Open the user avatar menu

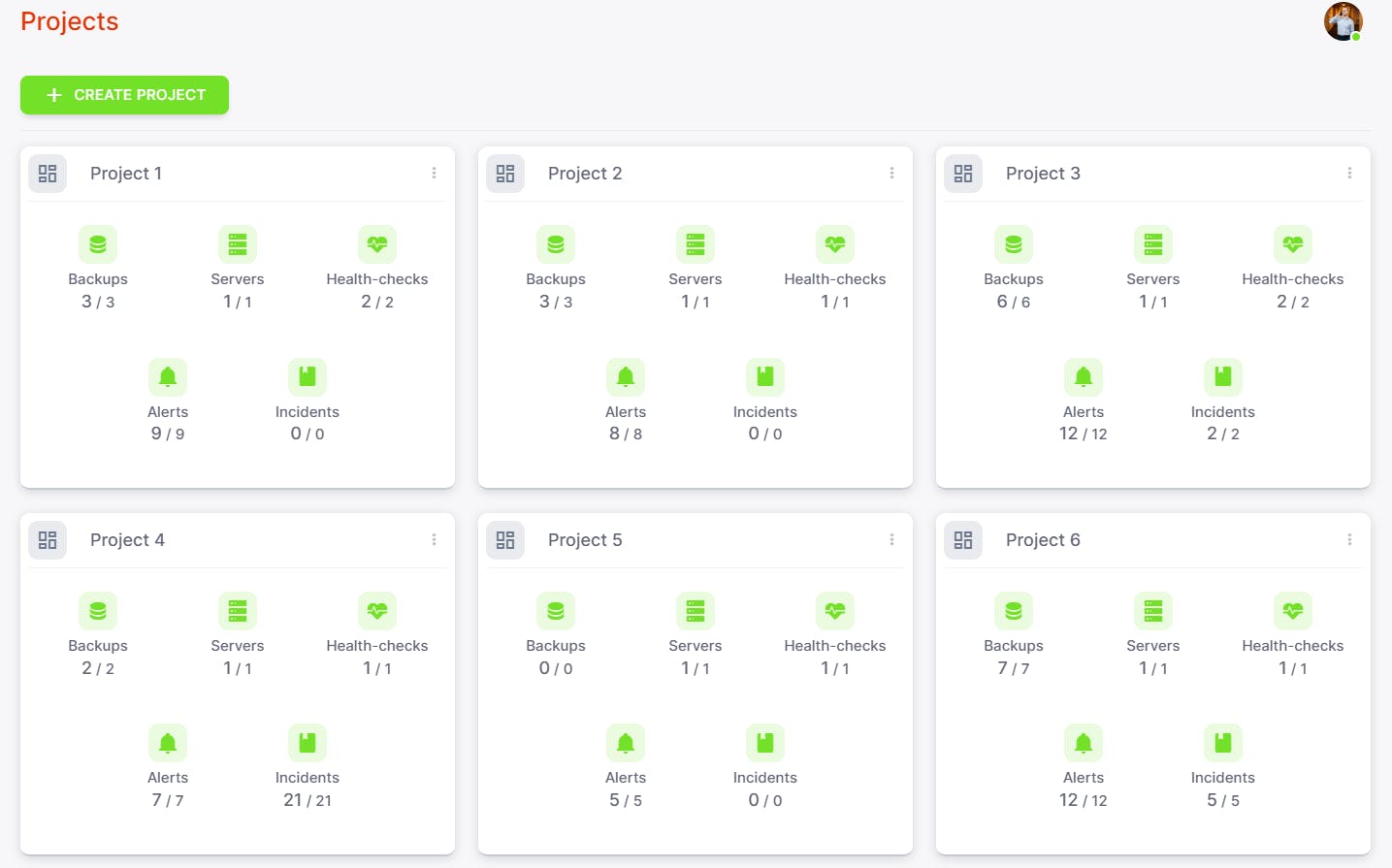(x=1343, y=21)
